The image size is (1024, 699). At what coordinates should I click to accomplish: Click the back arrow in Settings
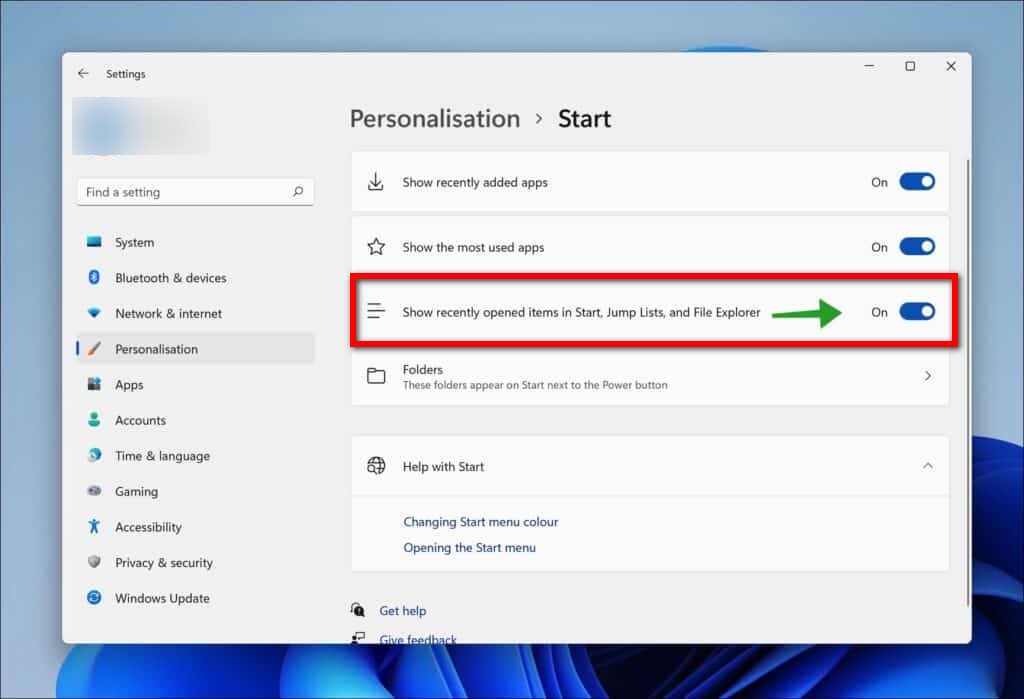pos(84,73)
